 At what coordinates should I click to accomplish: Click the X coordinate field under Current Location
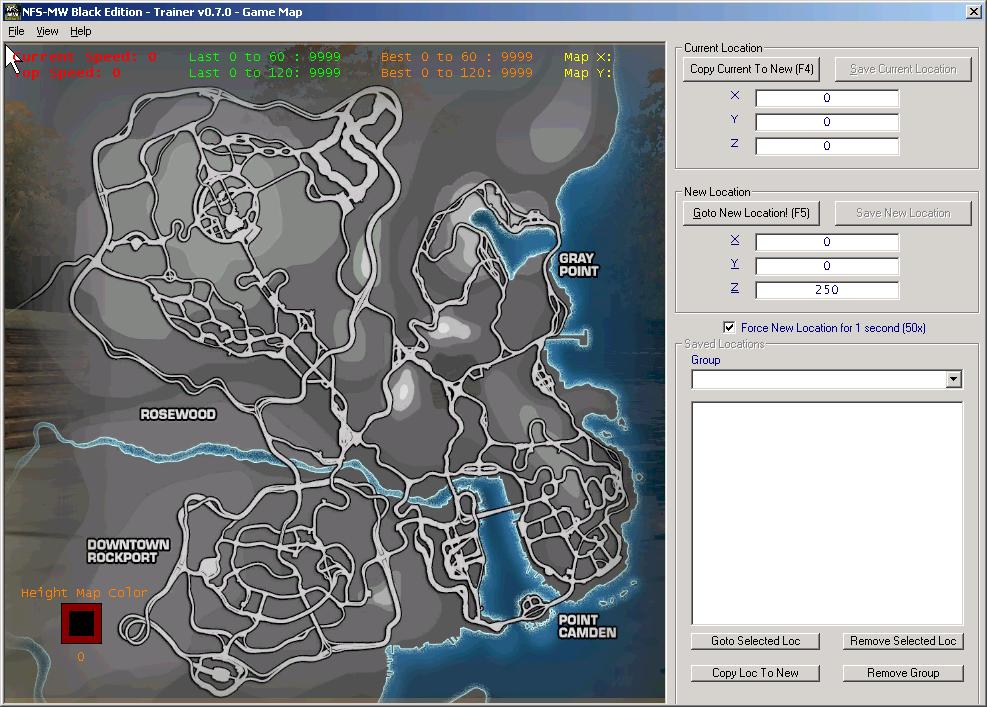[x=826, y=97]
